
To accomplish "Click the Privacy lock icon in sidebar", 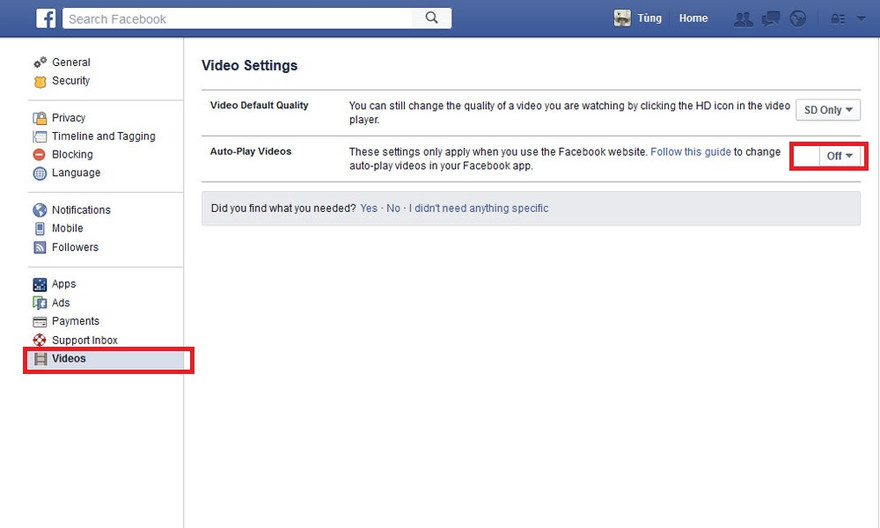I will tap(40, 118).
